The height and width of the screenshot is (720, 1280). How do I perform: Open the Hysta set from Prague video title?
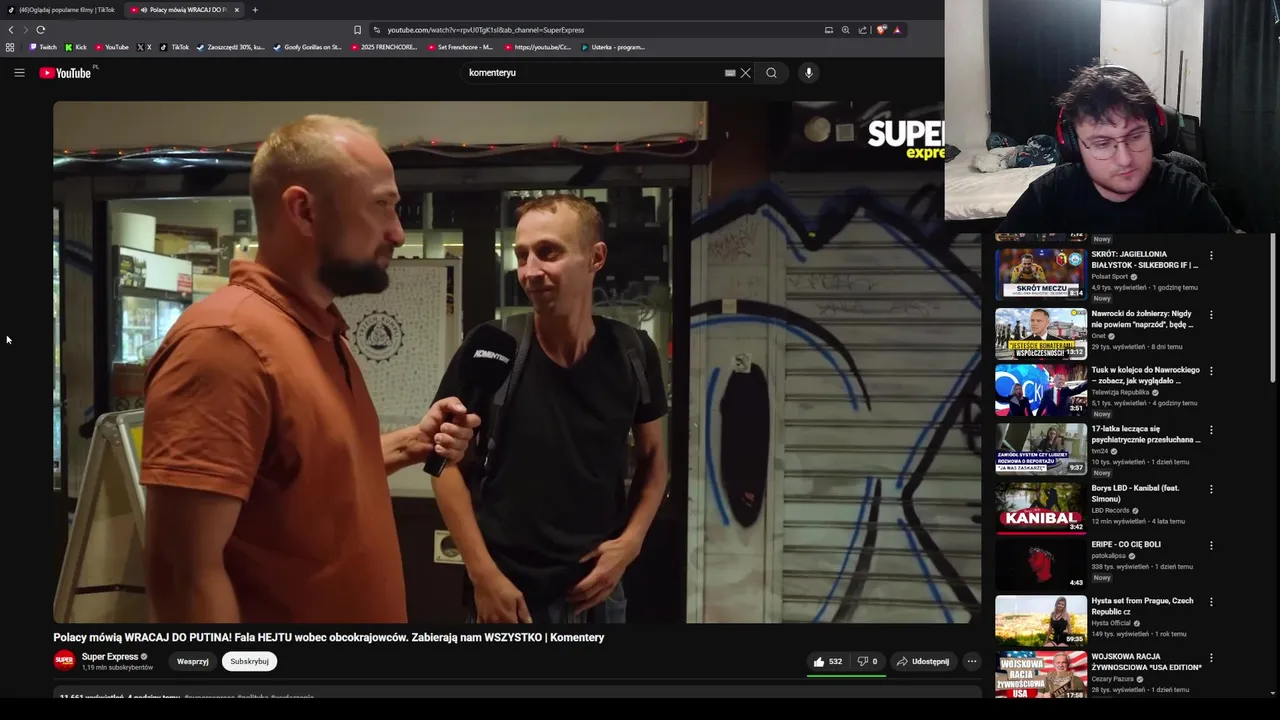(x=1142, y=606)
